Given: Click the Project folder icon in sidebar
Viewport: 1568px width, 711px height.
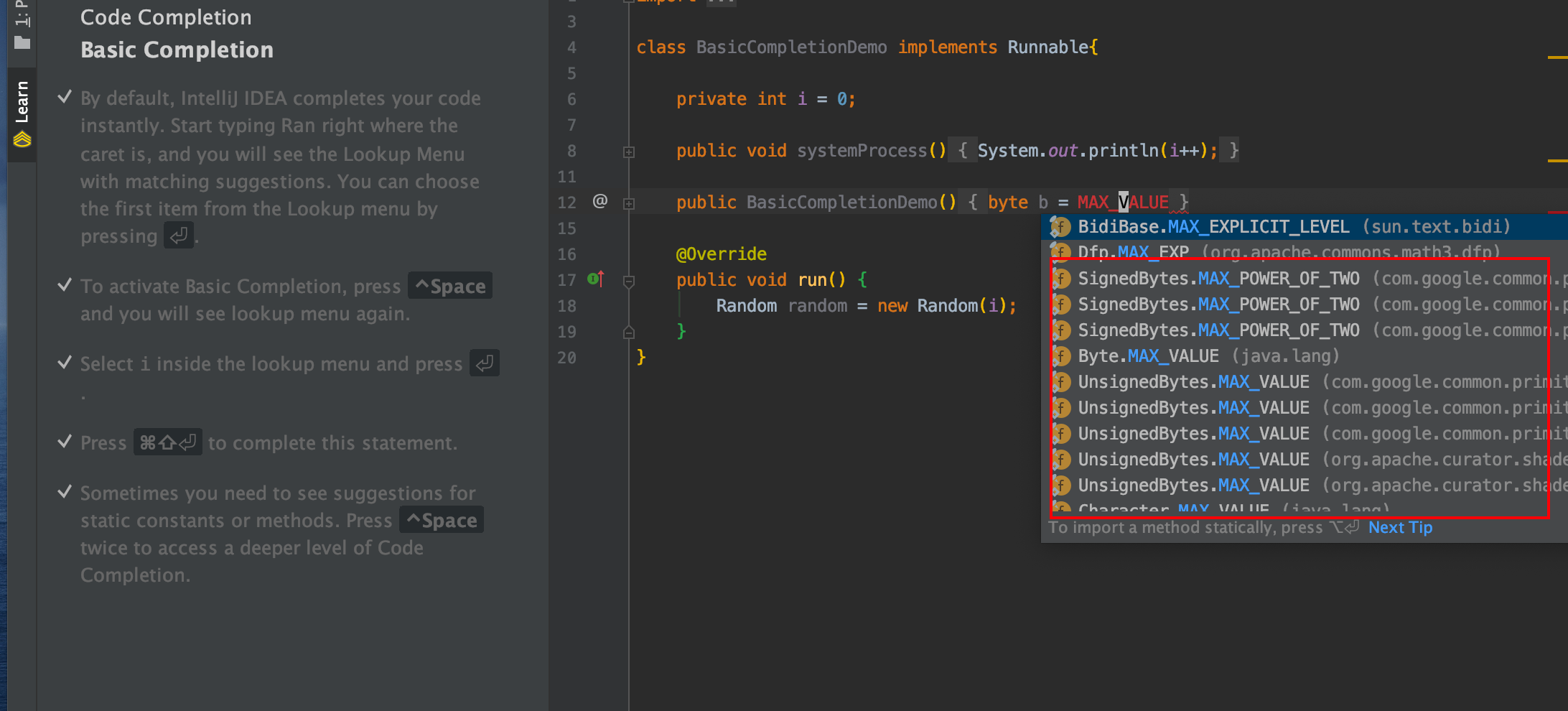Looking at the screenshot, I should point(22,43).
